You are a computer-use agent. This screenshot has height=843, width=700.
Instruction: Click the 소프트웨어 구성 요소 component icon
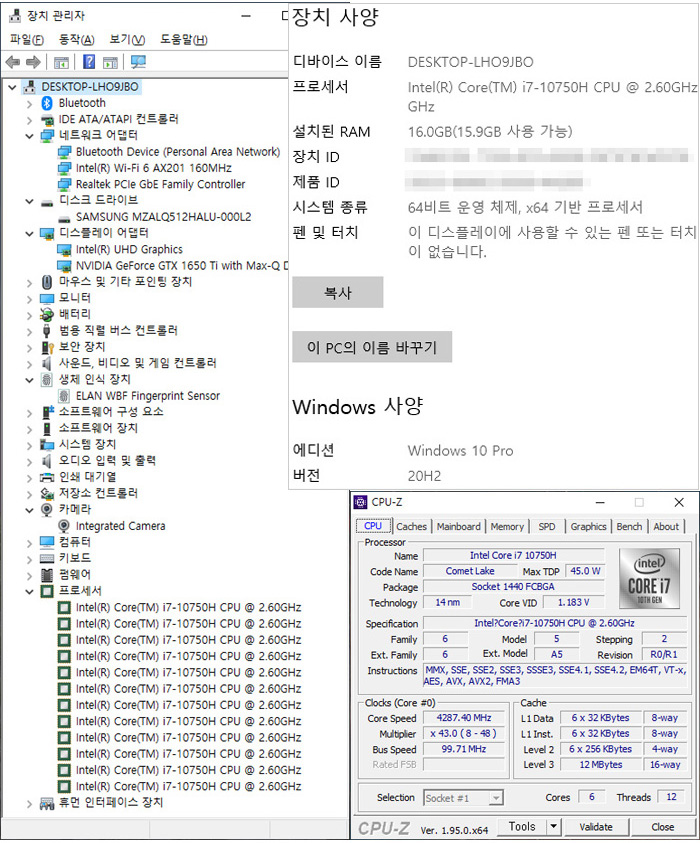click(47, 412)
